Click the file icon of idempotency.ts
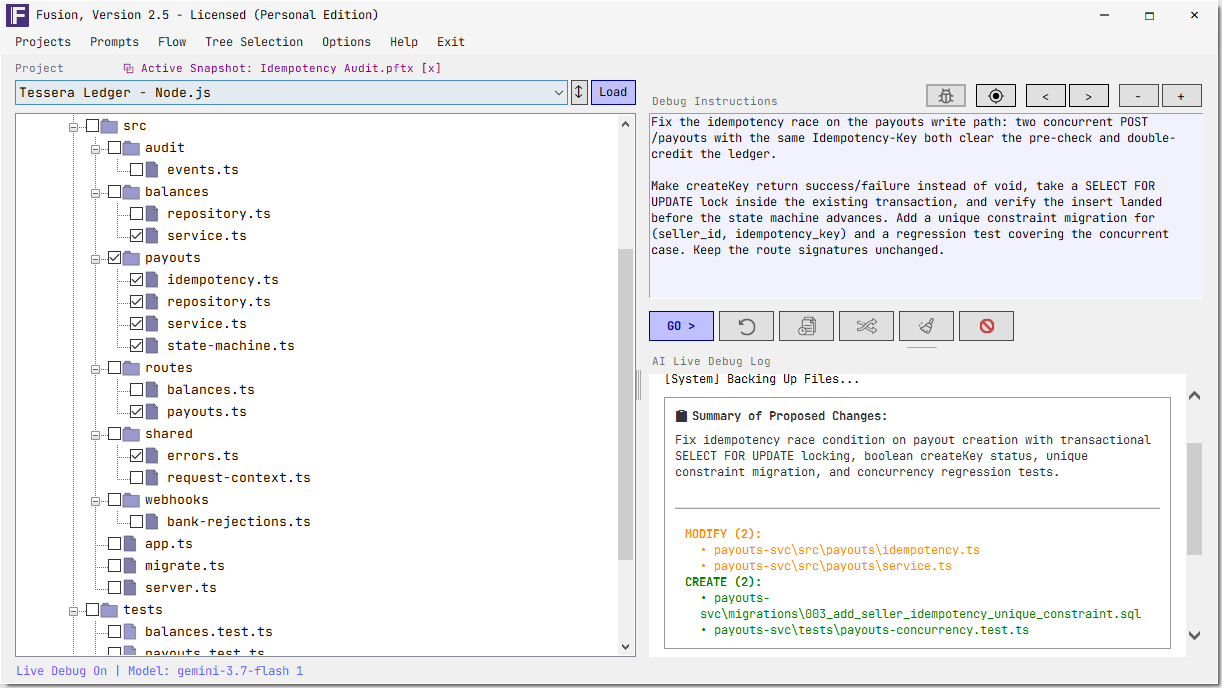Screen dimensions: 1222x688 [152, 280]
